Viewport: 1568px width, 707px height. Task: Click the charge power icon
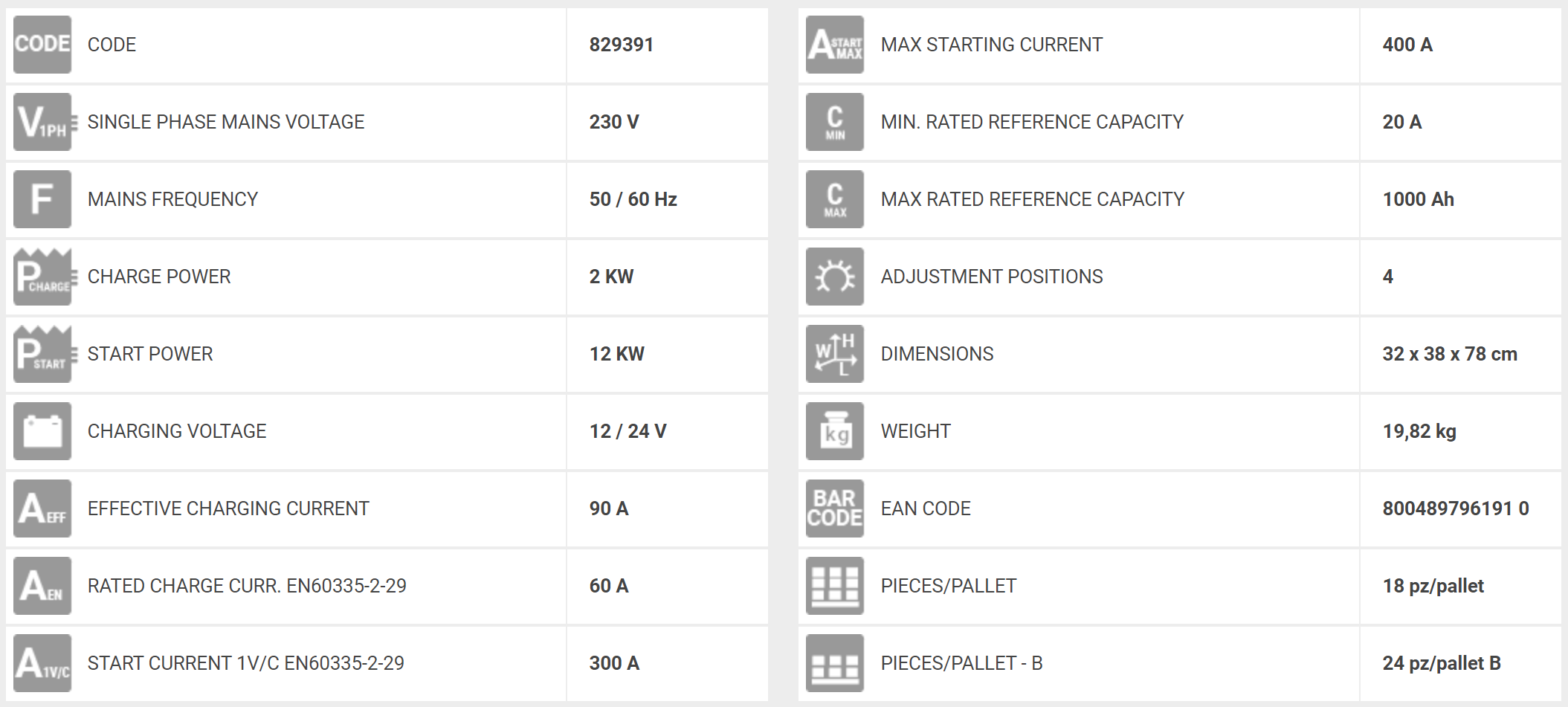[42, 277]
